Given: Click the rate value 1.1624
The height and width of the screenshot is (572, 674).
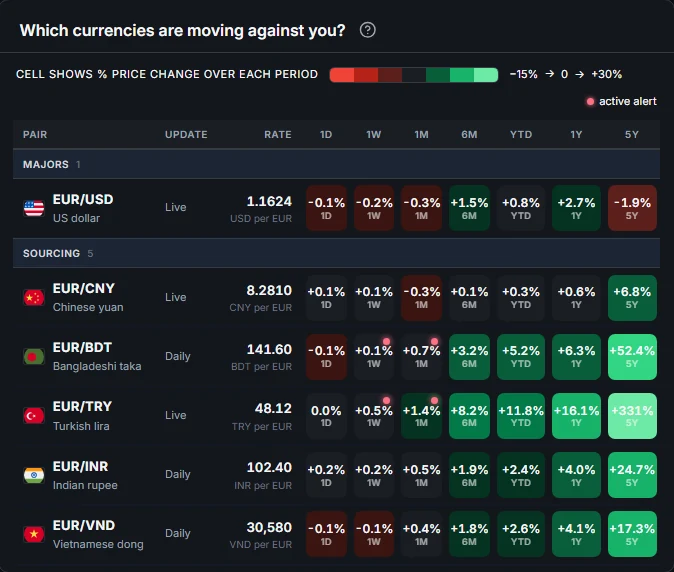Looking at the screenshot, I should (269, 201).
